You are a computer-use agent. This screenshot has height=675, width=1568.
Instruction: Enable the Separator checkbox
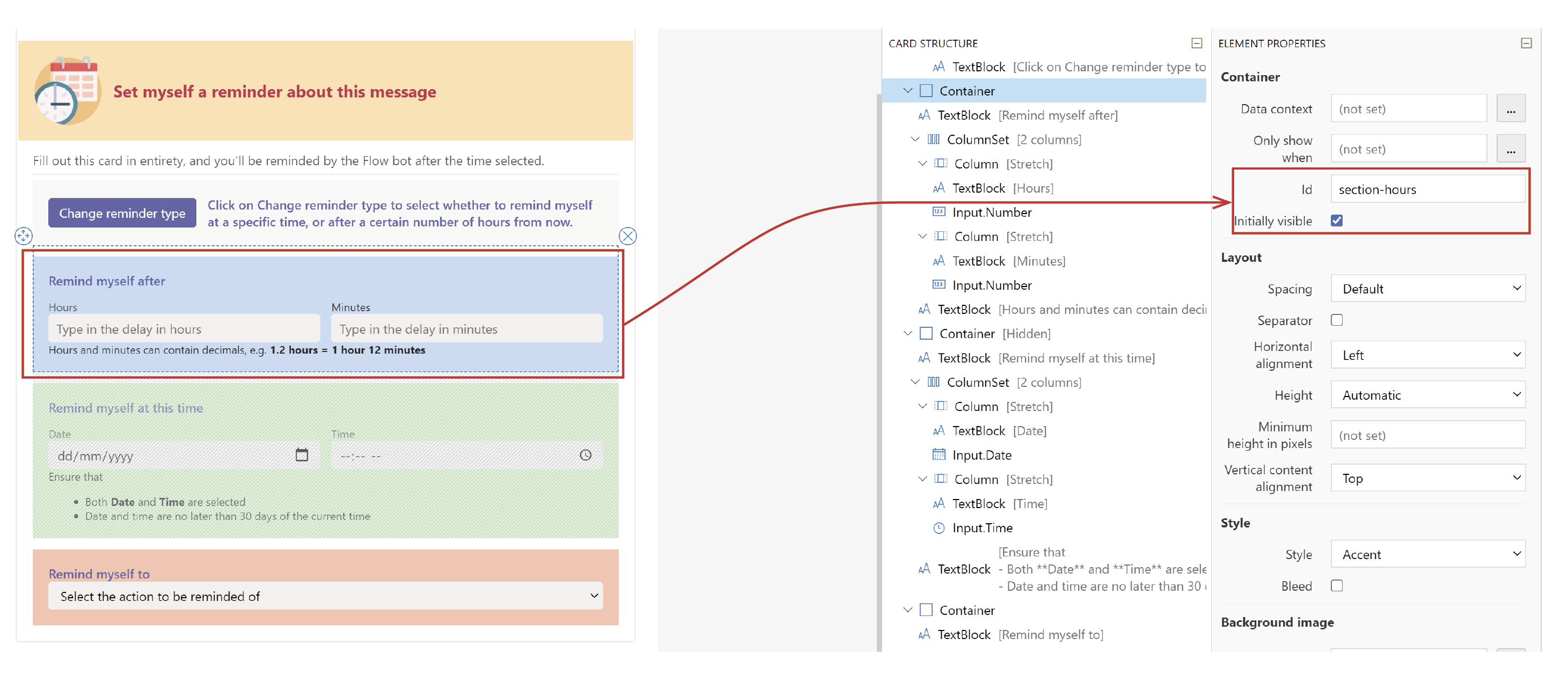[1336, 320]
